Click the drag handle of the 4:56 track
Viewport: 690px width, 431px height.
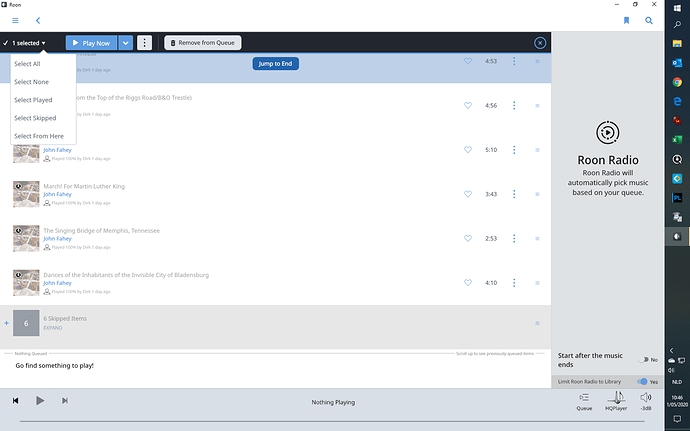click(x=537, y=106)
